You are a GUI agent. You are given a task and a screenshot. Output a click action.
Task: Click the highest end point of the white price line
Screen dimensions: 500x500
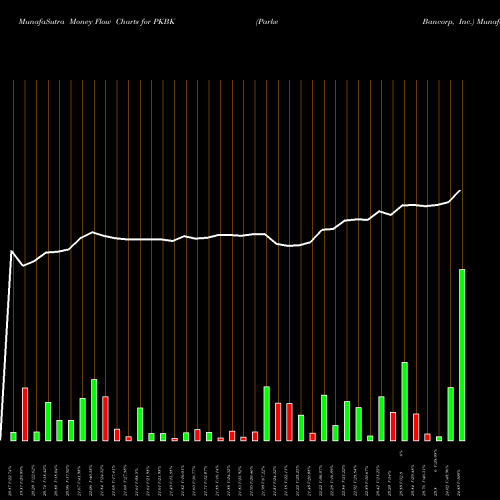(x=460, y=191)
